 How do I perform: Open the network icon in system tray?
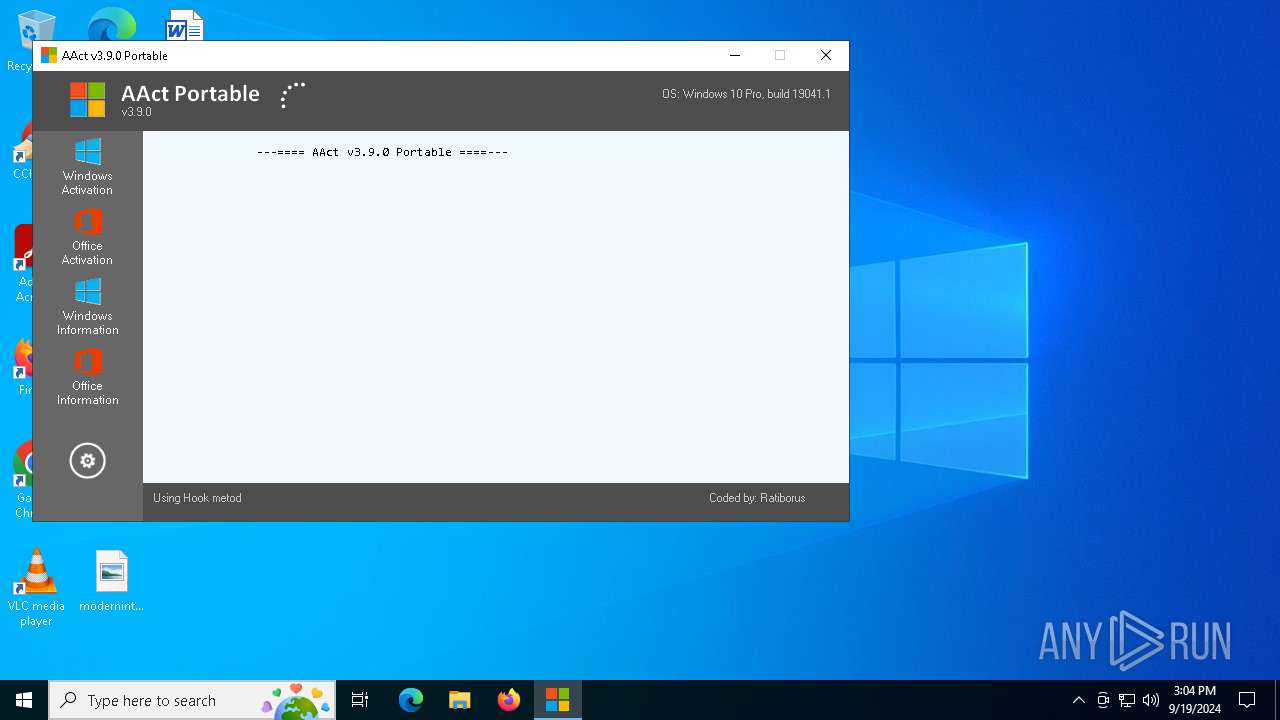tap(1127, 700)
